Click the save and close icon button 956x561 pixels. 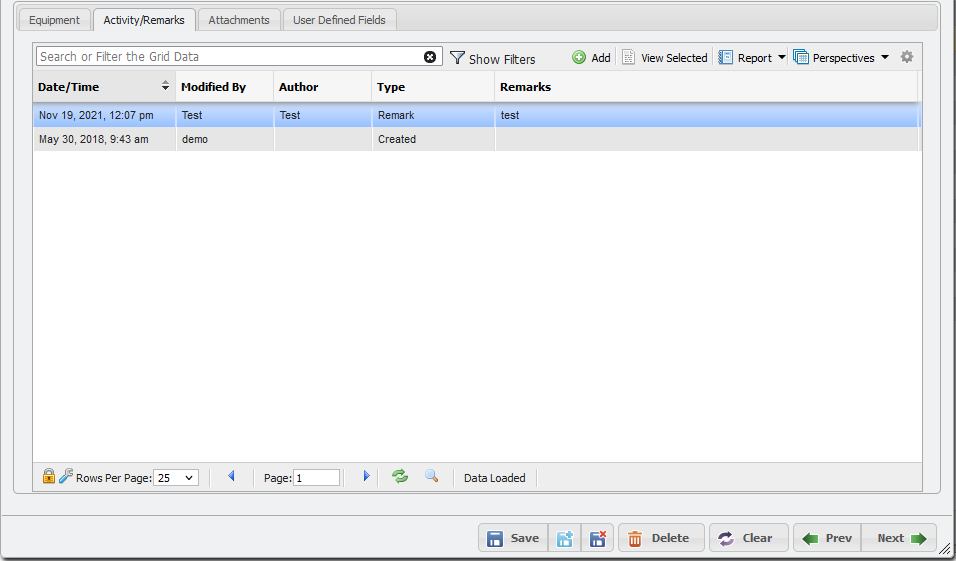click(x=597, y=538)
